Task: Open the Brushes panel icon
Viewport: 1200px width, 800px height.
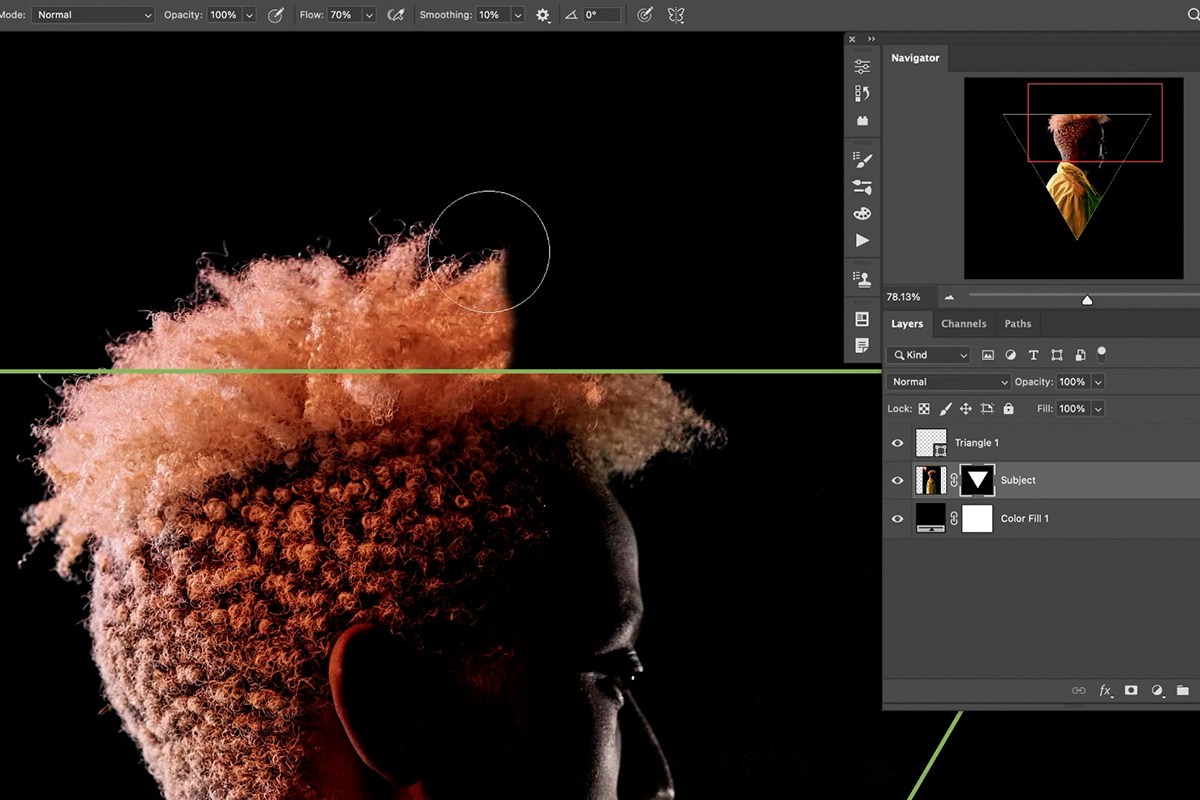Action: click(x=862, y=186)
